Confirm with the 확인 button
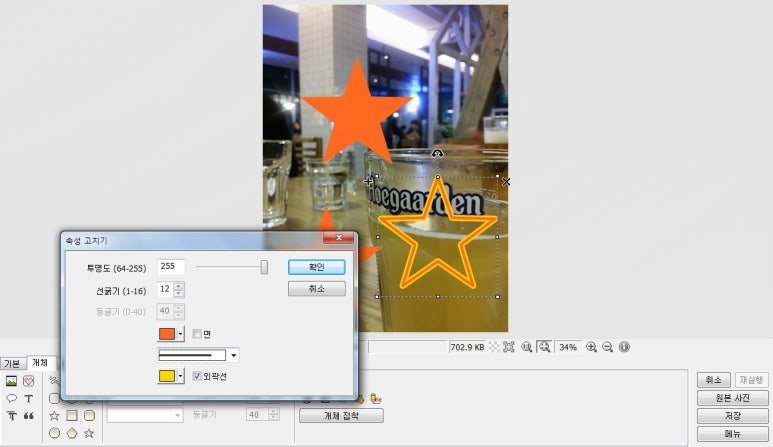The height and width of the screenshot is (447, 773). pyautogui.click(x=316, y=267)
